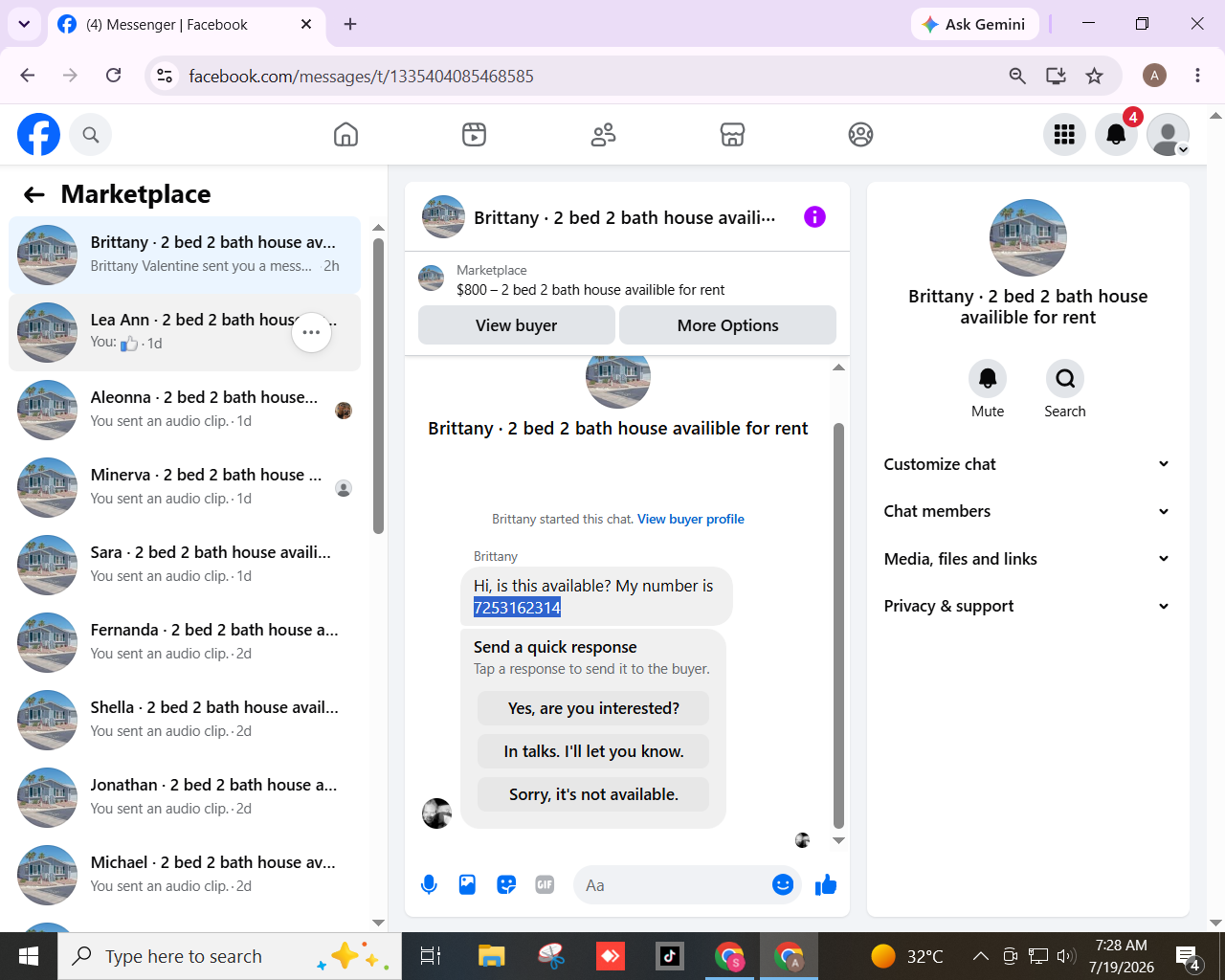The image size is (1225, 980).
Task: Send 'Yes, are you interested?' quick response
Action: coord(593,708)
